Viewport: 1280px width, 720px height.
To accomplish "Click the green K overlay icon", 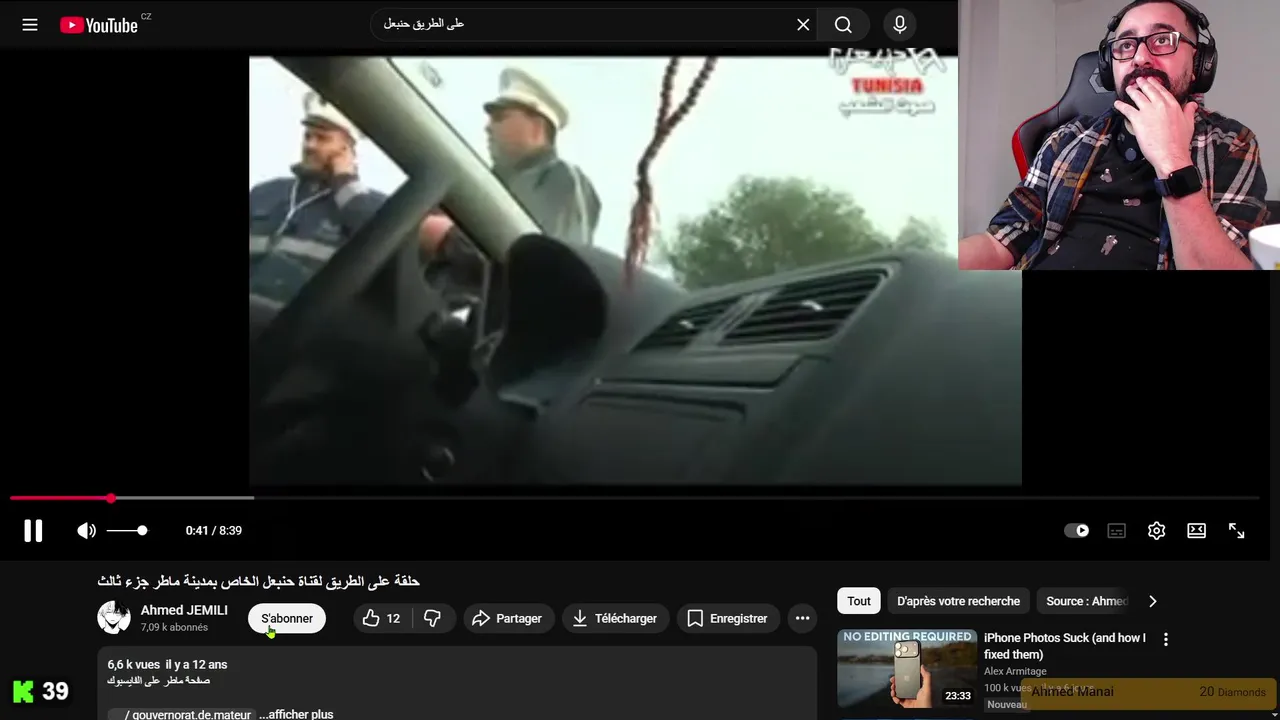I will pyautogui.click(x=23, y=691).
